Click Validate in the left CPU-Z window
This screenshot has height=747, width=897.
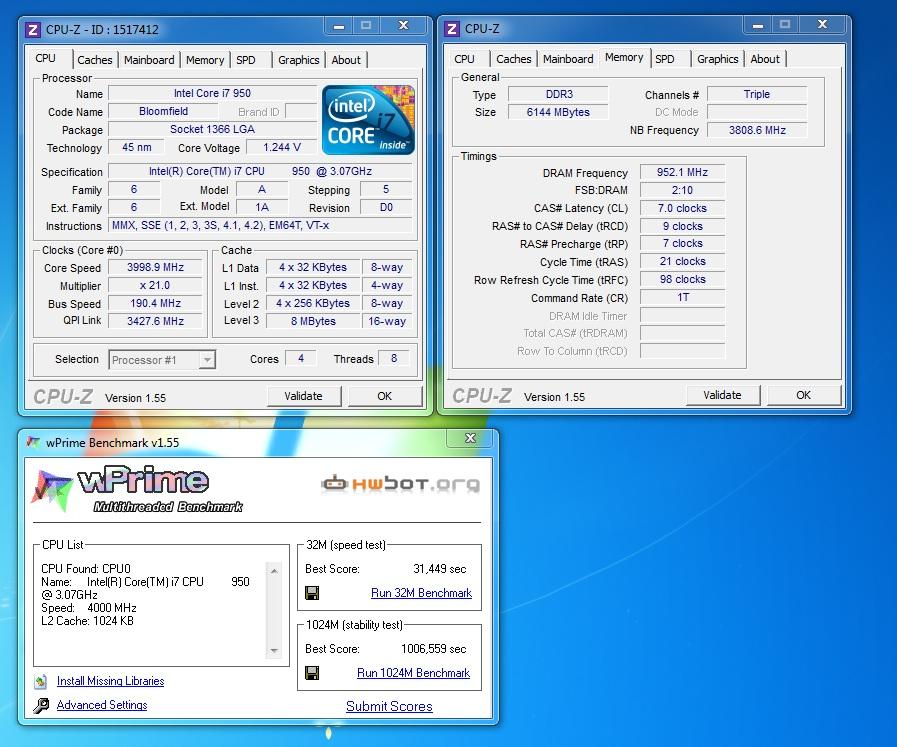[304, 396]
